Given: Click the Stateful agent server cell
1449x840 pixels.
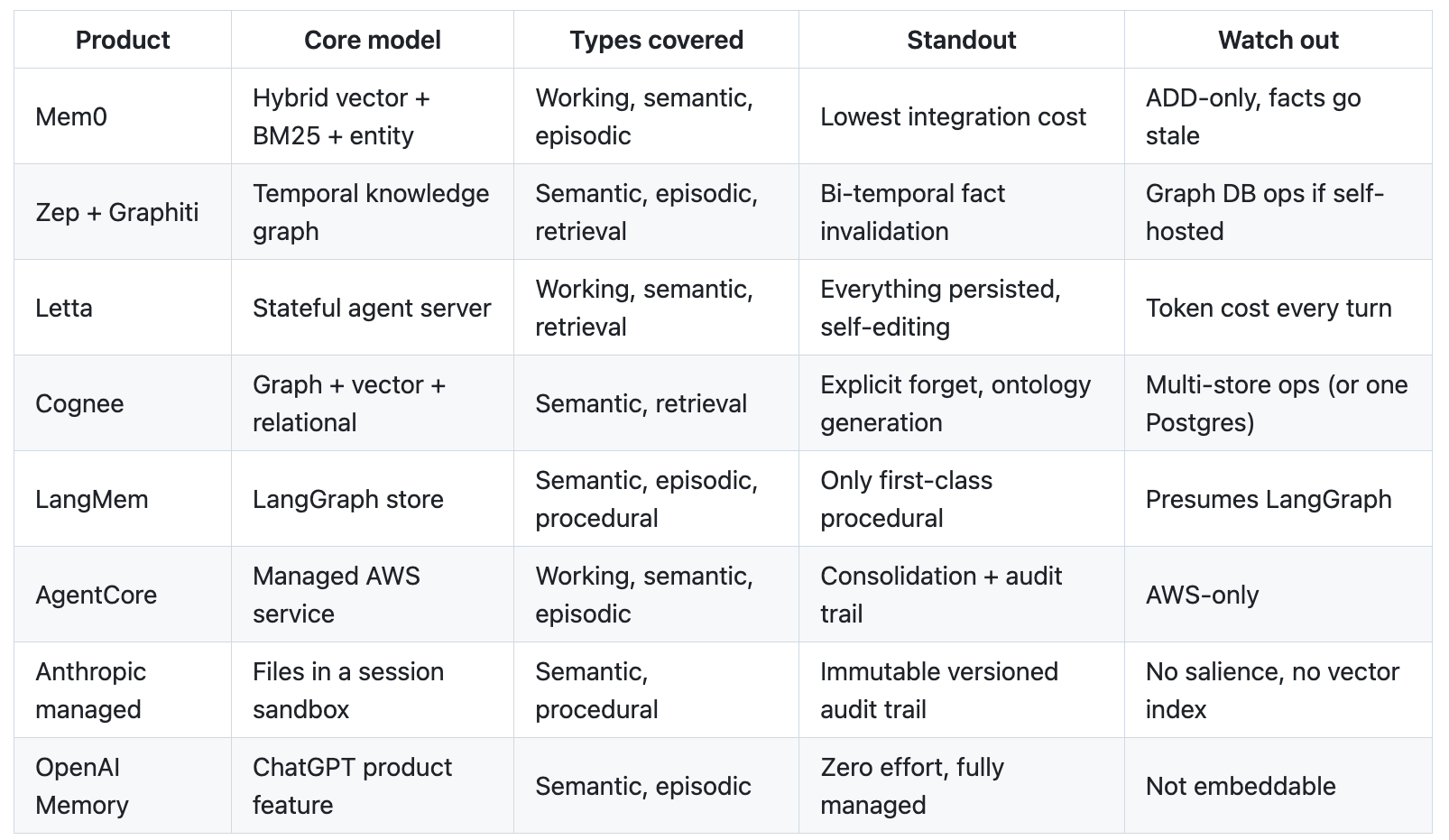Looking at the screenshot, I should [373, 308].
